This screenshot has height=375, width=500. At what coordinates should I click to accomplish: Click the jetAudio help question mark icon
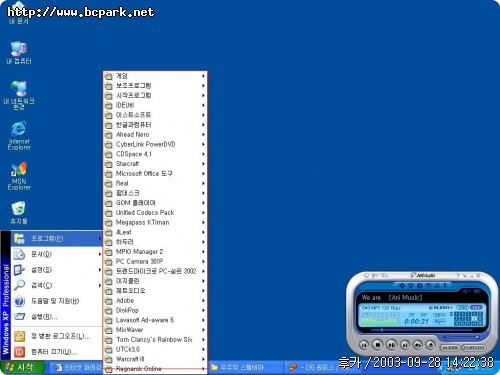coord(458,275)
